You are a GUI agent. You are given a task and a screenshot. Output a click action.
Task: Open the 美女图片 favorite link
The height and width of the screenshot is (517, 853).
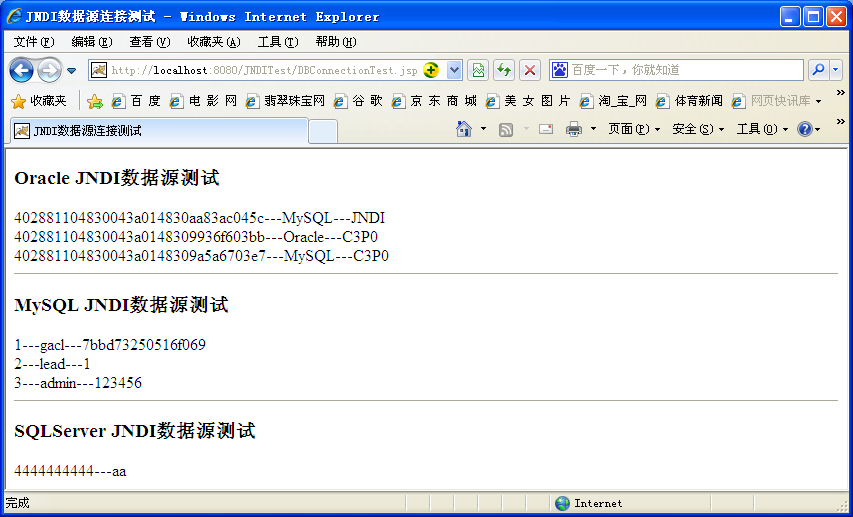tap(528, 101)
